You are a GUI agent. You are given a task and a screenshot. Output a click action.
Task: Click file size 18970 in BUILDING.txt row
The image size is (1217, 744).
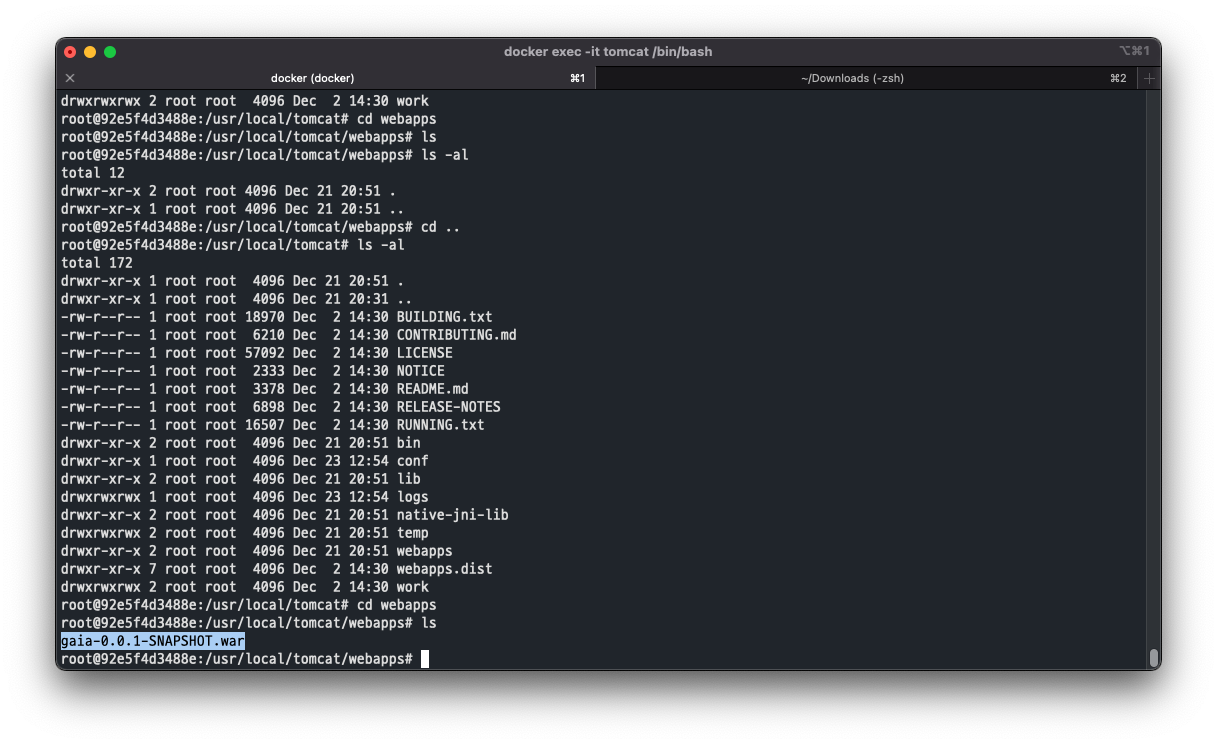pos(265,317)
